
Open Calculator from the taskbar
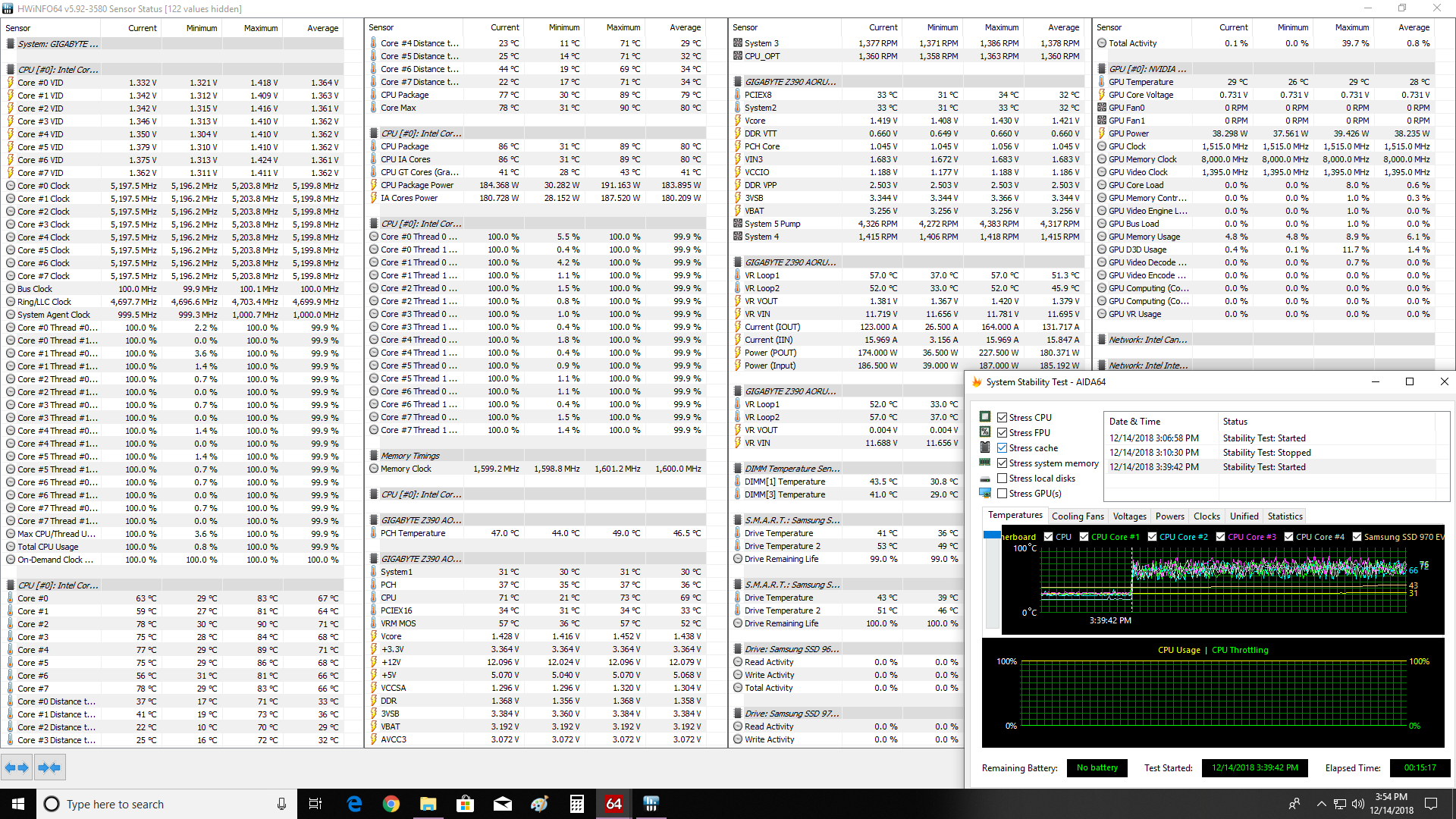point(576,804)
